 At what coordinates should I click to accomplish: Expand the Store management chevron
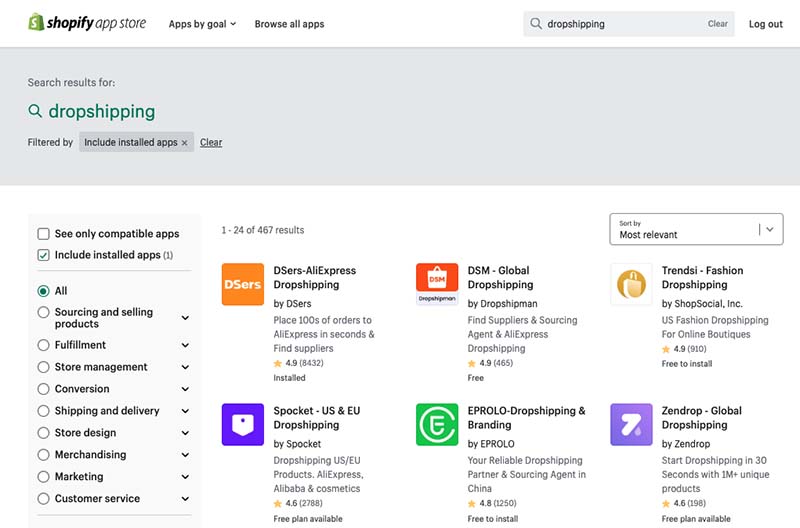pyautogui.click(x=185, y=367)
